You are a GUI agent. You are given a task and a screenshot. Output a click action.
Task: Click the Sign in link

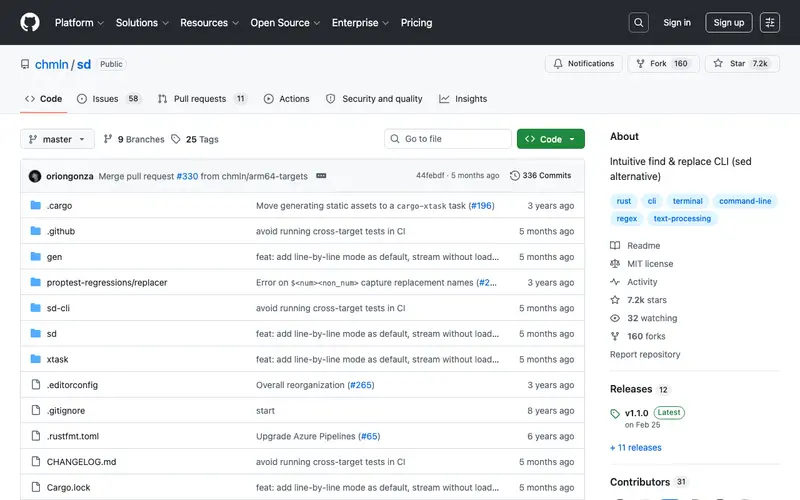[677, 22]
